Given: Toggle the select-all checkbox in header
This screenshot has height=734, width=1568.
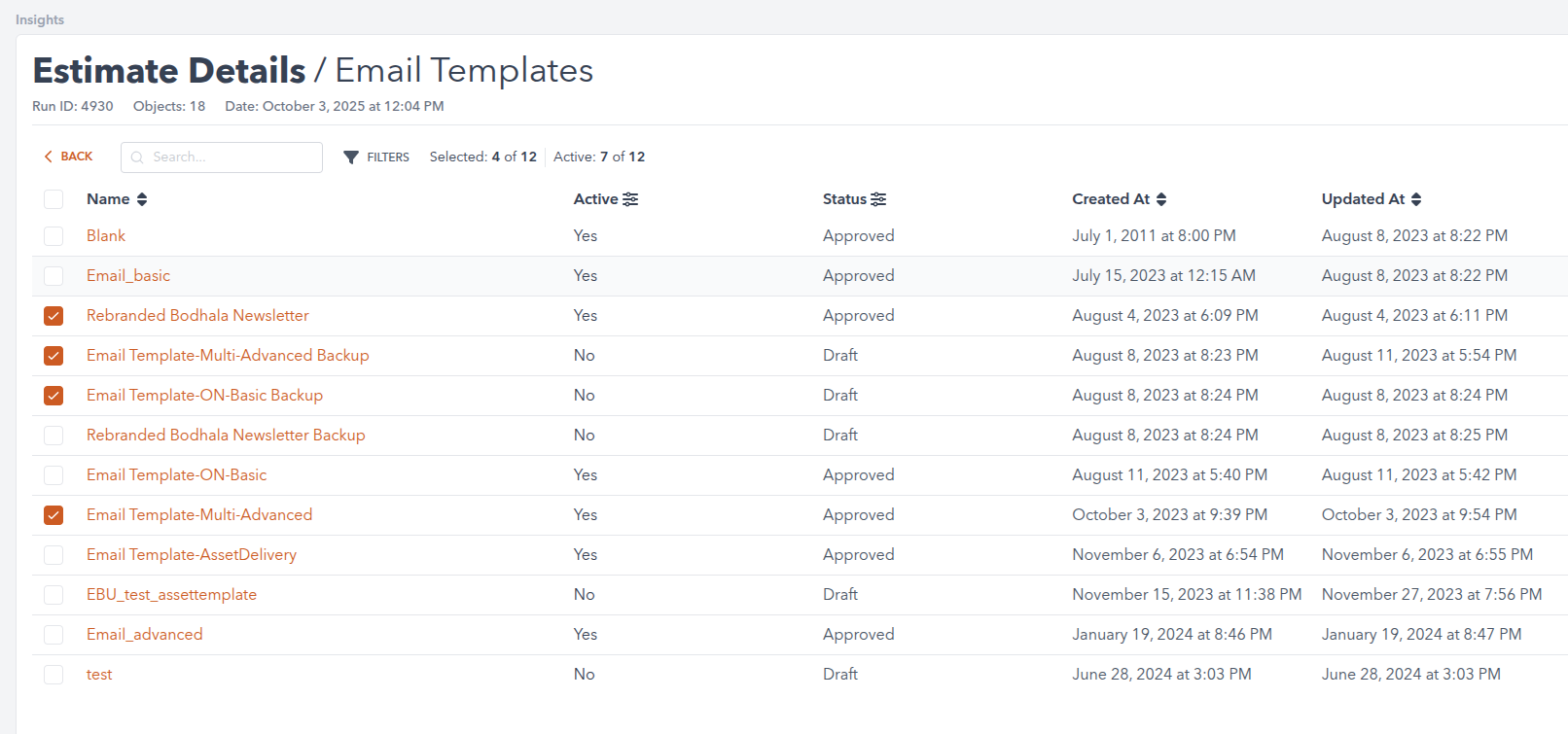Looking at the screenshot, I should click(x=53, y=199).
